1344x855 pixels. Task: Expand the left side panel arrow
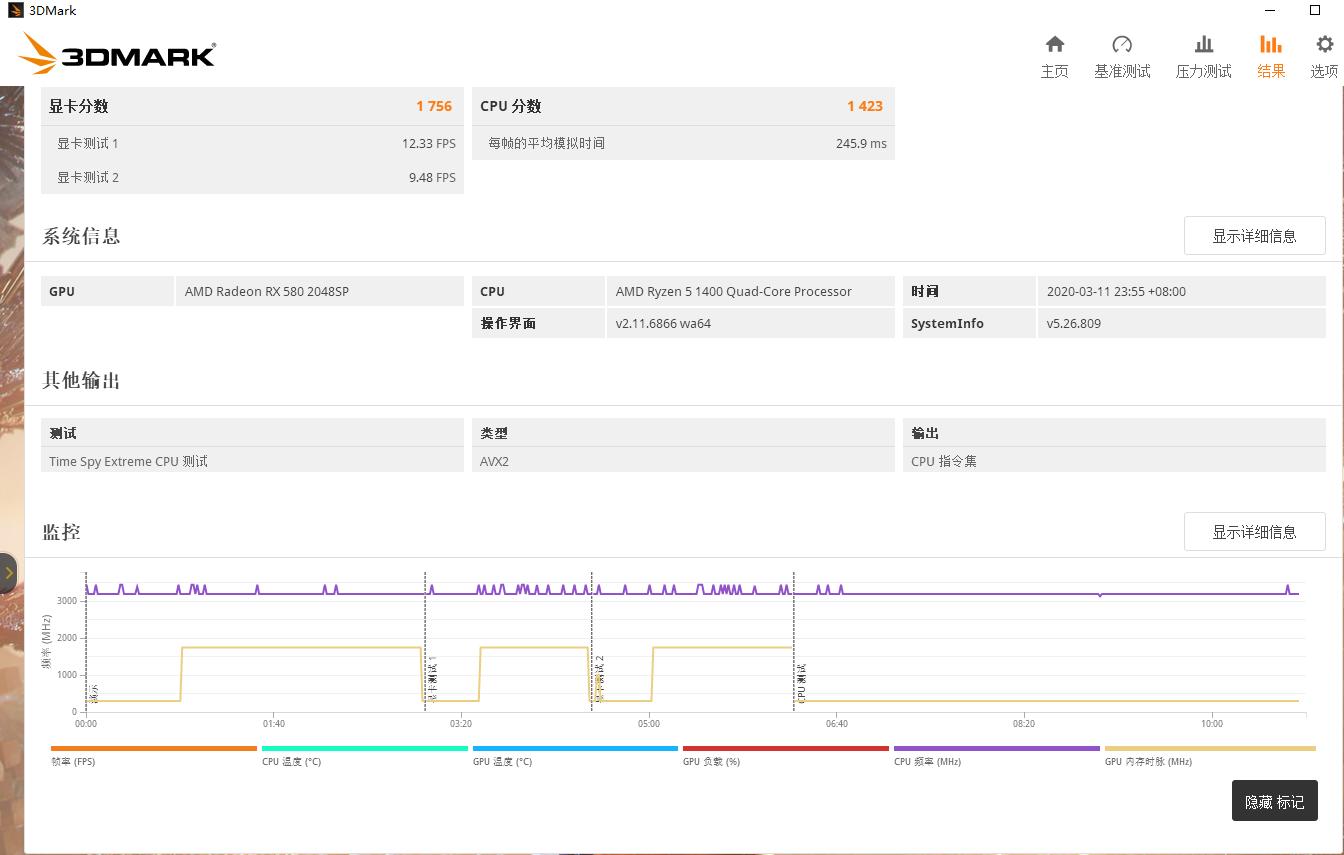[8, 573]
